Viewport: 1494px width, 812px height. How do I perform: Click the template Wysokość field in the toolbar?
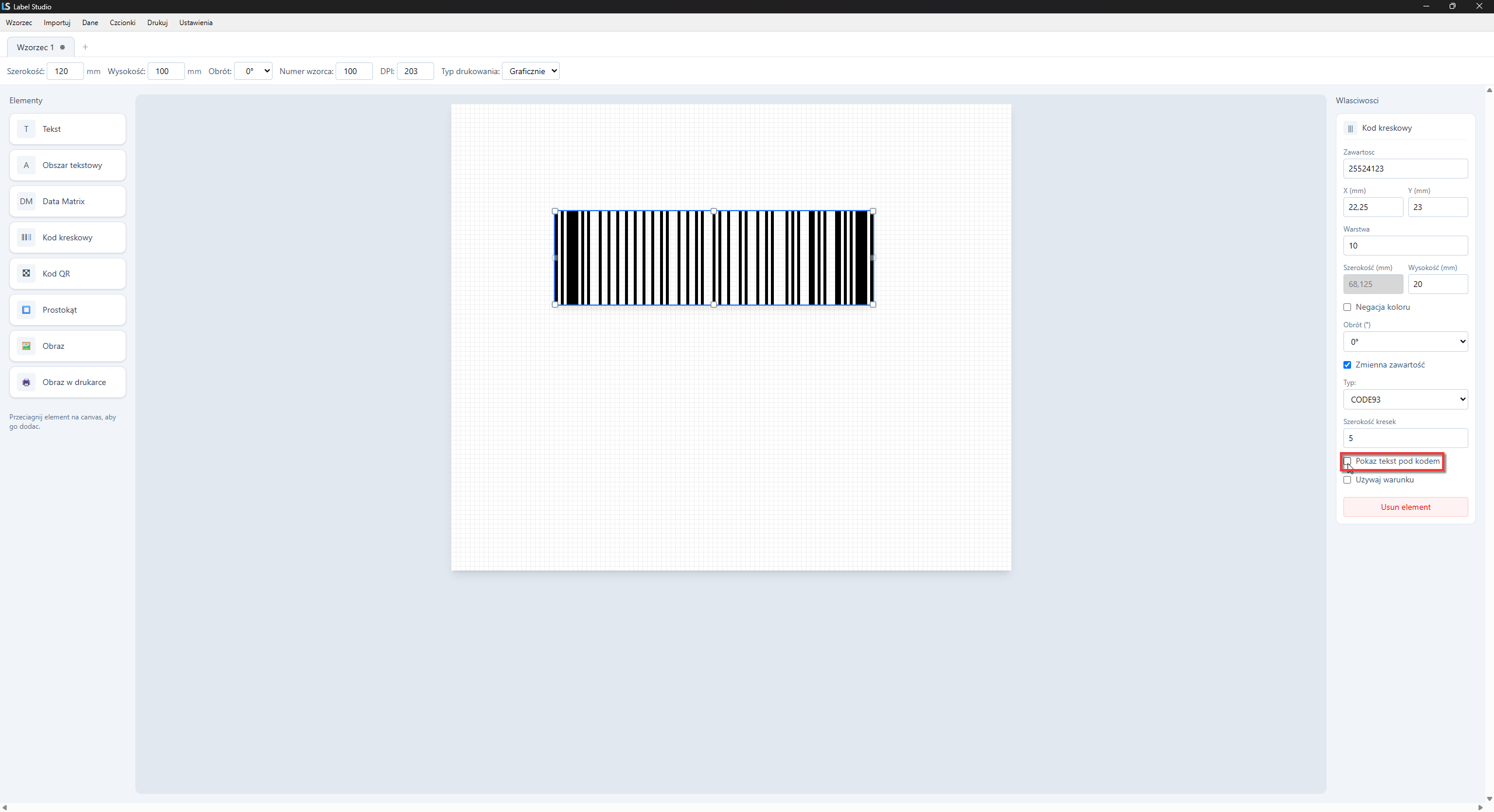(x=166, y=71)
